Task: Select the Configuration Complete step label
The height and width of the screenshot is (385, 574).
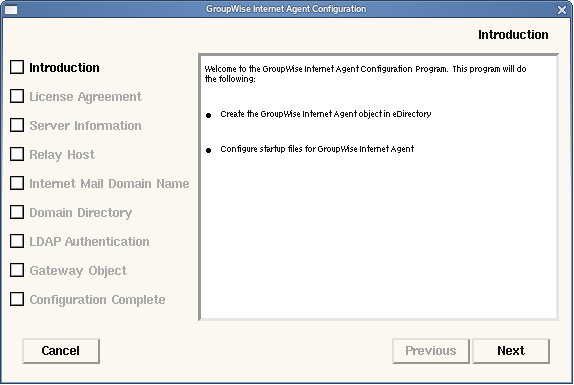Action: click(97, 300)
